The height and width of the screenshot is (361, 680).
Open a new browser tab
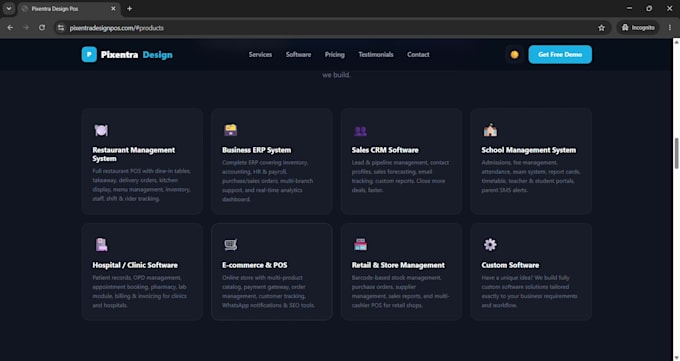pos(129,9)
